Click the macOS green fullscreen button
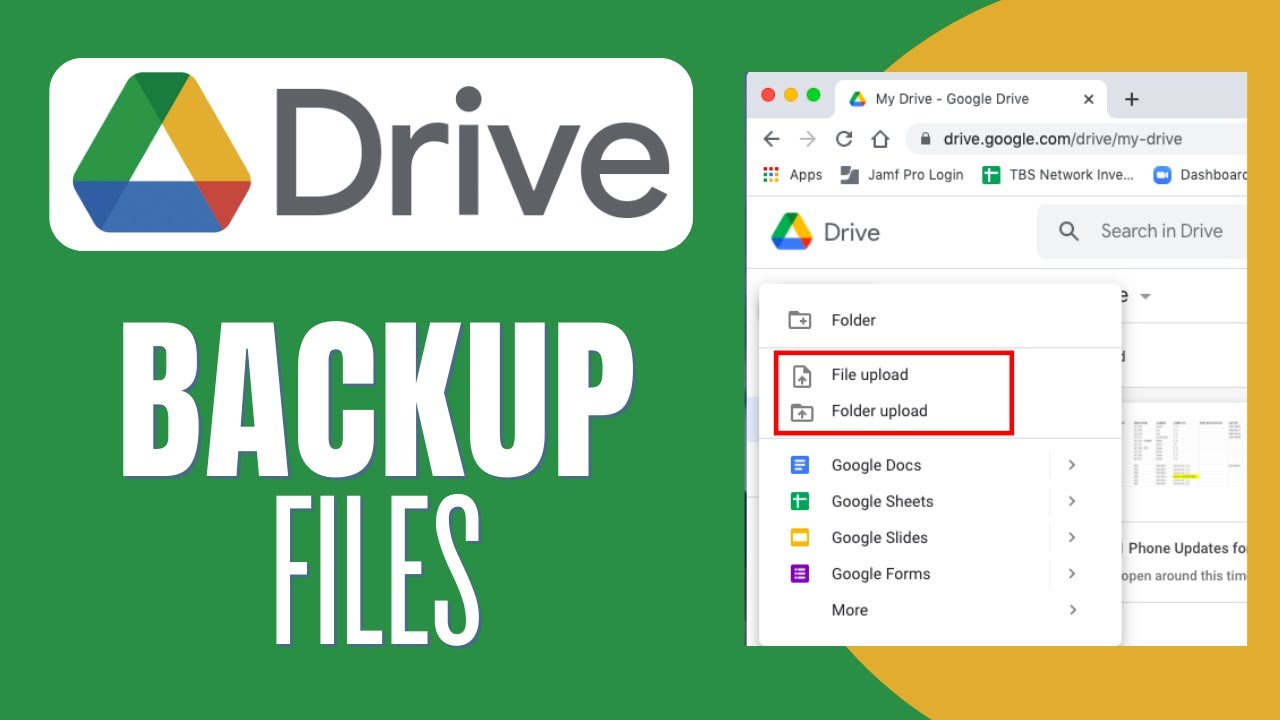The width and height of the screenshot is (1280, 720). pyautogui.click(x=814, y=95)
